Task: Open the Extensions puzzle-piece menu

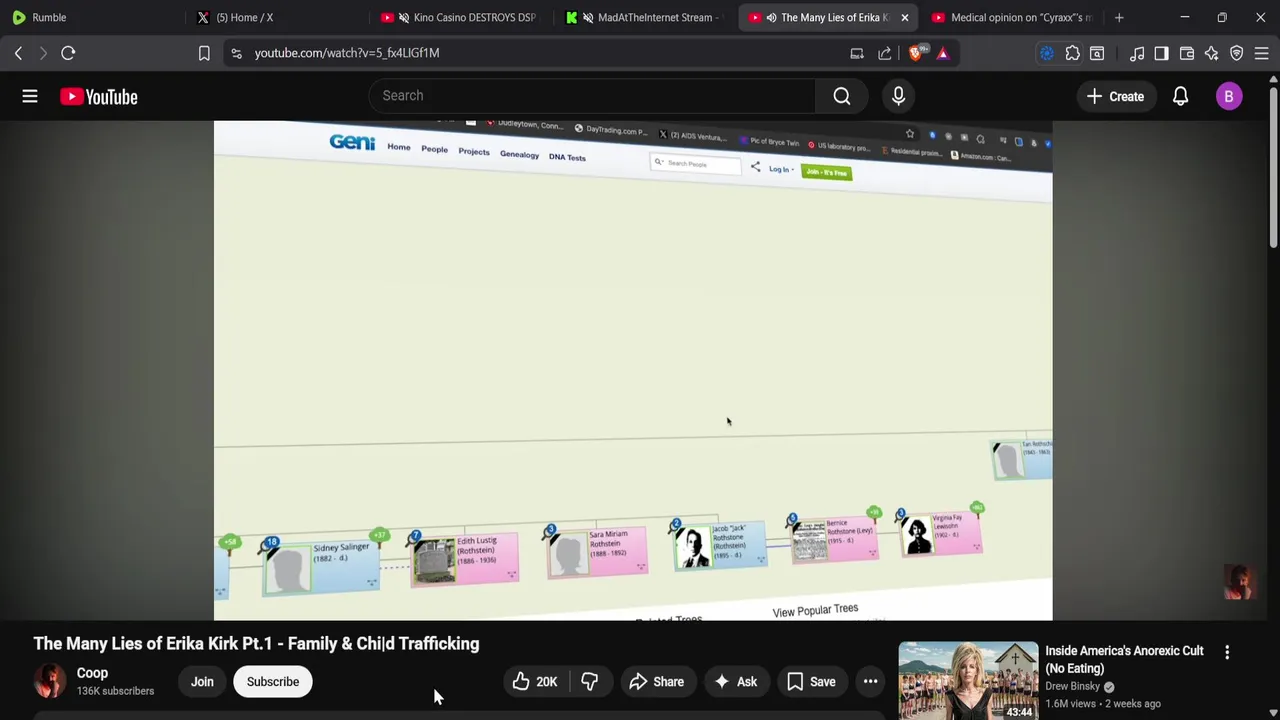Action: coord(1072,53)
